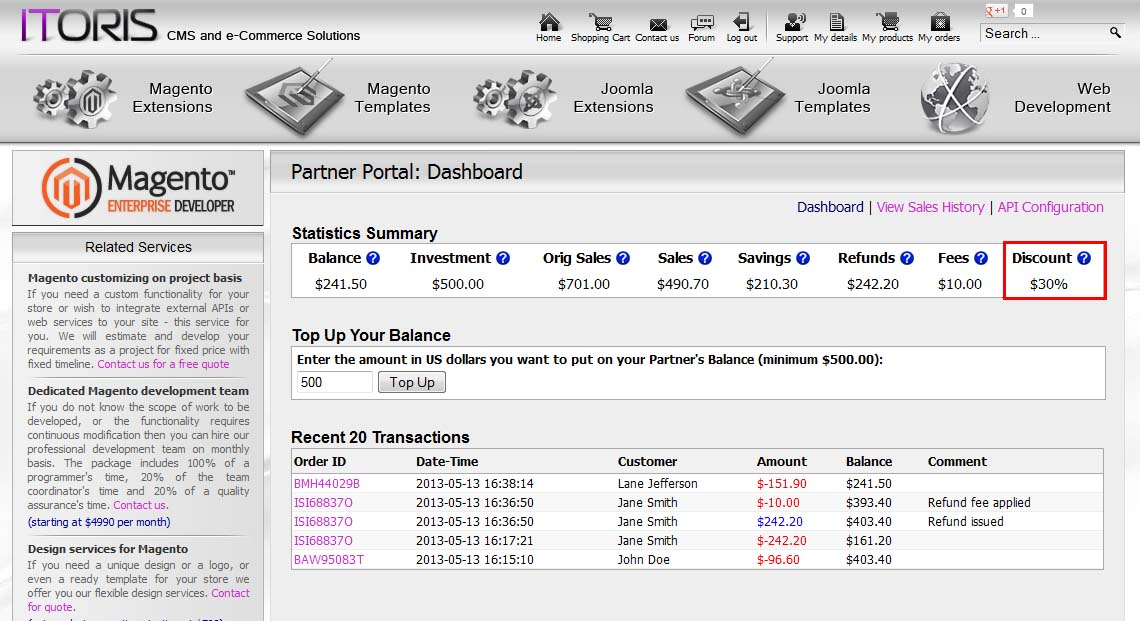Click the help icon next to Discount
The width and height of the screenshot is (1140, 621).
point(1084,258)
